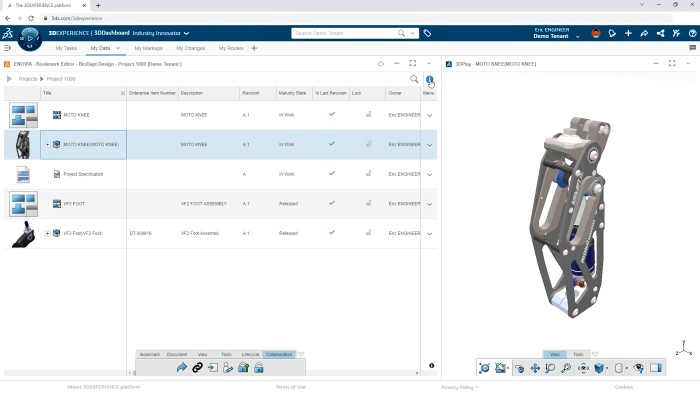Open menu chevron for VF2 FOOT row
The image size is (700, 393).
coord(429,204)
